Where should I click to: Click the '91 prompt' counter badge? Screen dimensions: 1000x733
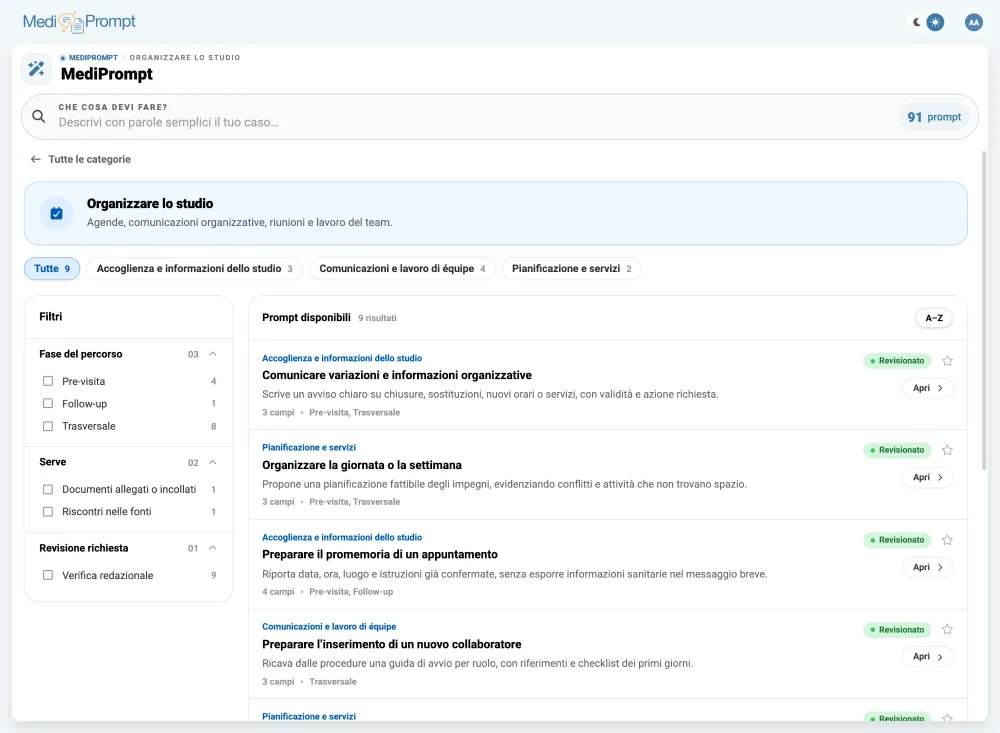934,117
